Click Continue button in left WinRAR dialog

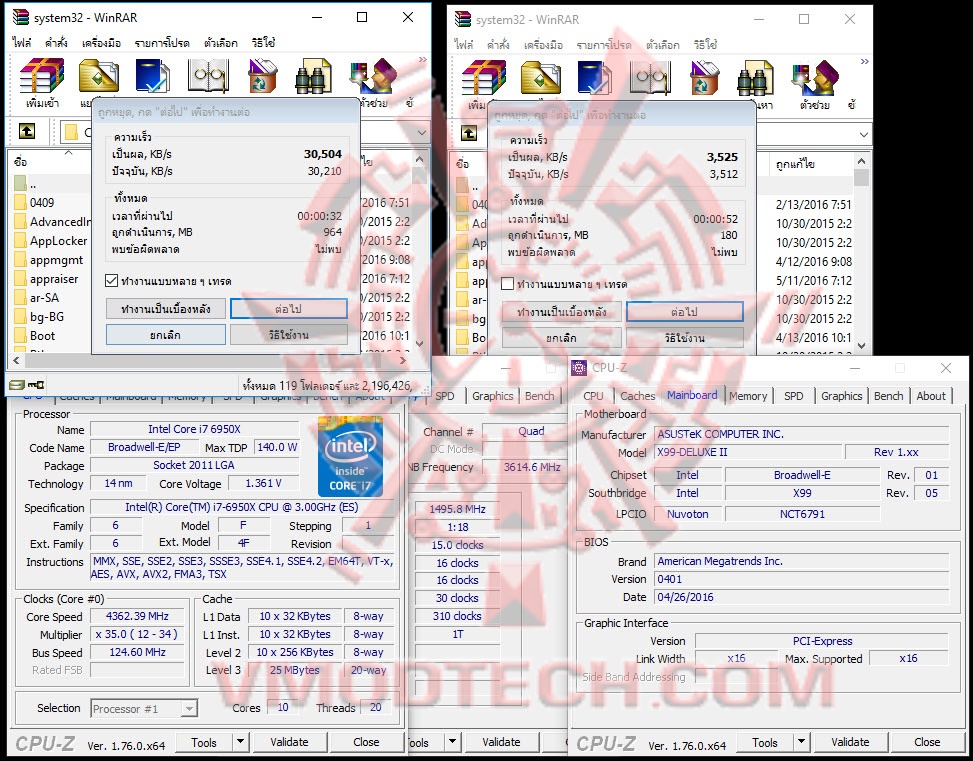(289, 308)
